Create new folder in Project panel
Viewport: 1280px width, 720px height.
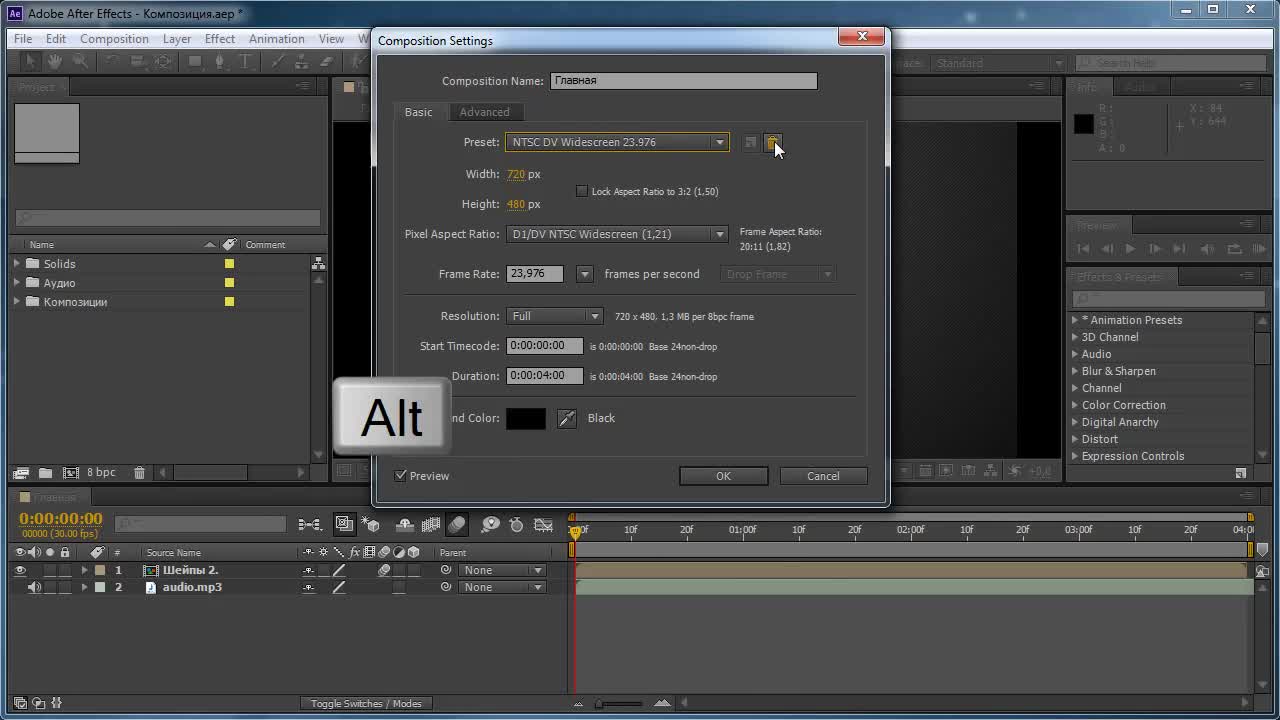tap(45, 472)
